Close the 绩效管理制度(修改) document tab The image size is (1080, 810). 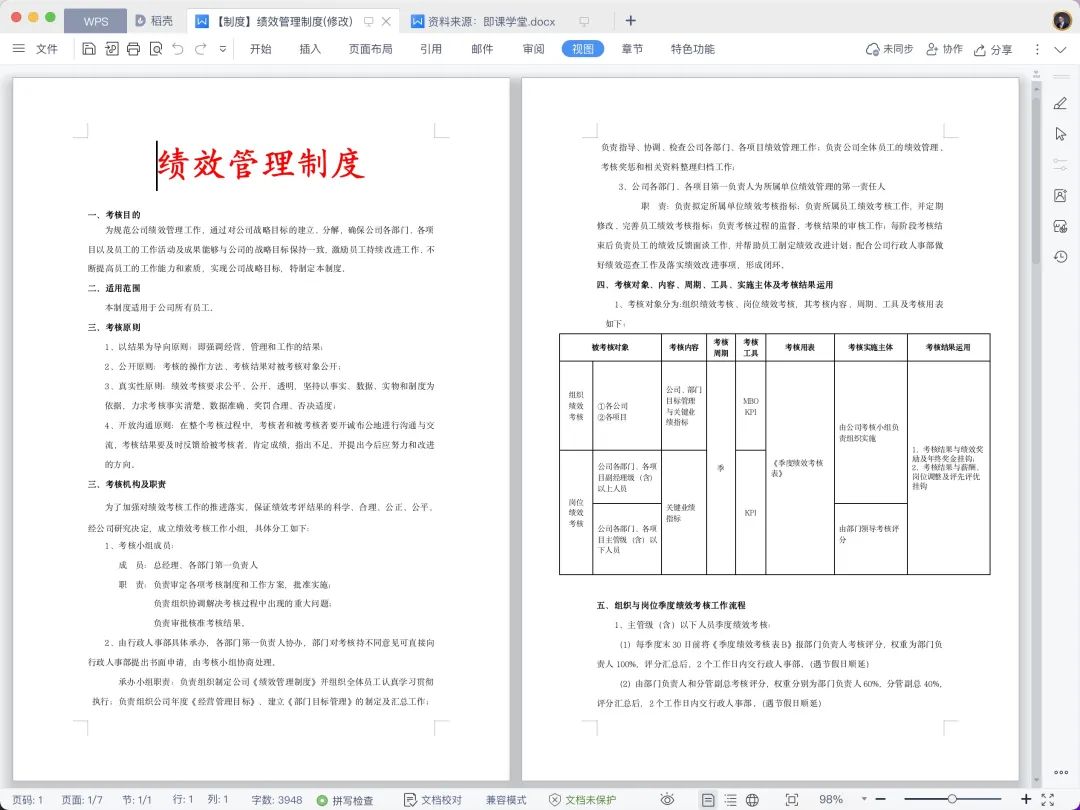click(386, 21)
